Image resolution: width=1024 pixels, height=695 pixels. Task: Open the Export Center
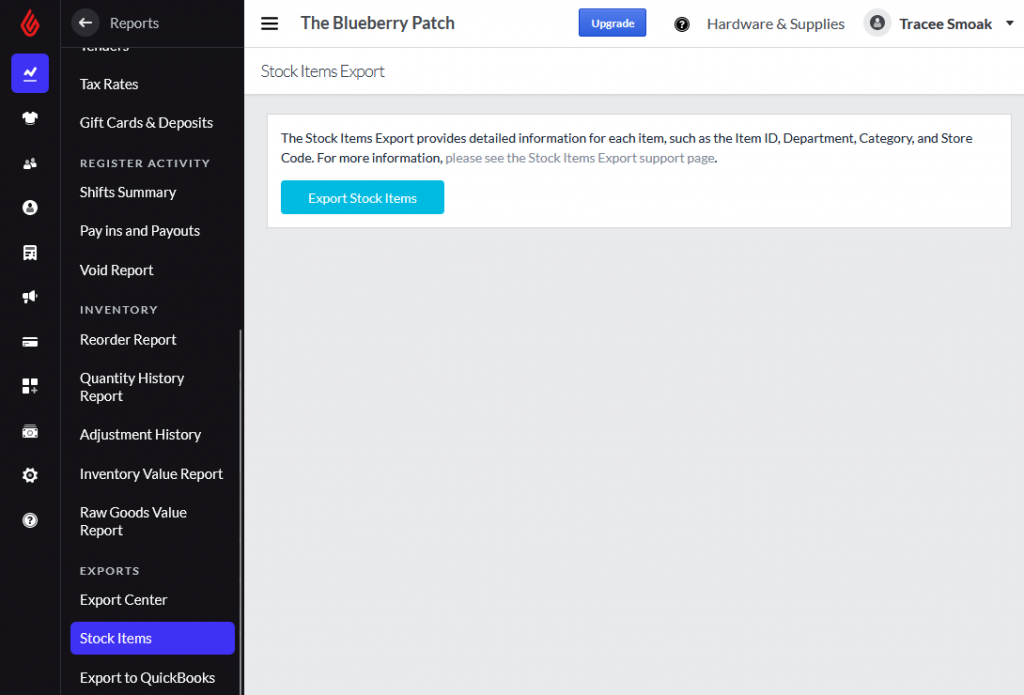tap(123, 599)
